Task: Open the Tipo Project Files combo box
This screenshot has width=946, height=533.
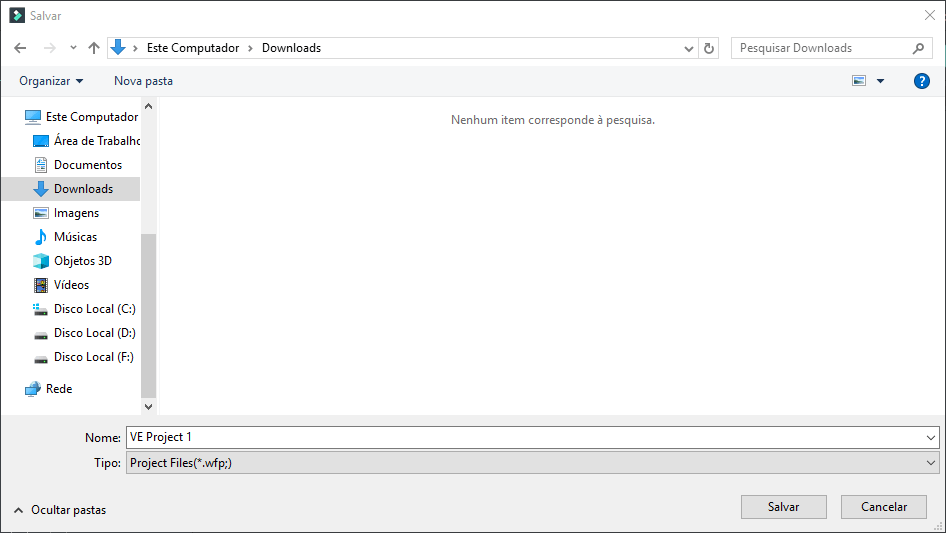Action: (532, 463)
